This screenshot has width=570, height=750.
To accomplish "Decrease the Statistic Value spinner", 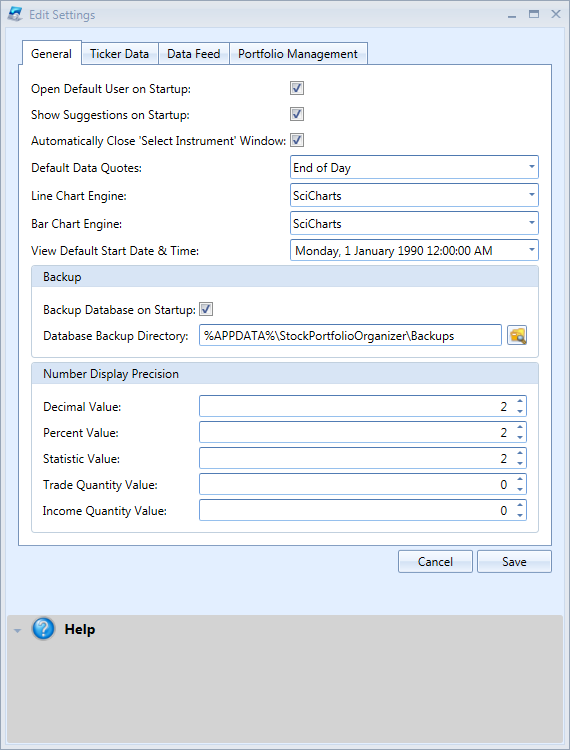I will [519, 463].
